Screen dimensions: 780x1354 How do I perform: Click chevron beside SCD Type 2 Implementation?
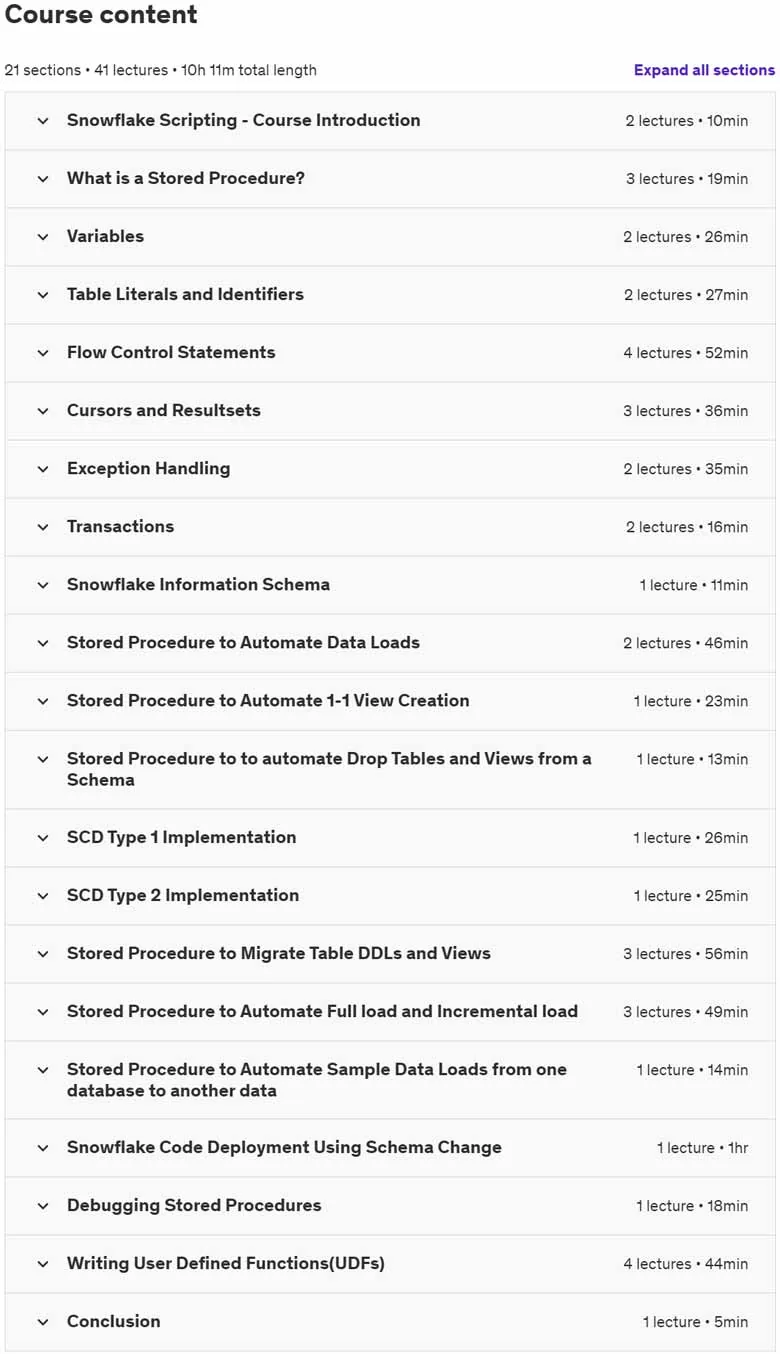(x=43, y=896)
